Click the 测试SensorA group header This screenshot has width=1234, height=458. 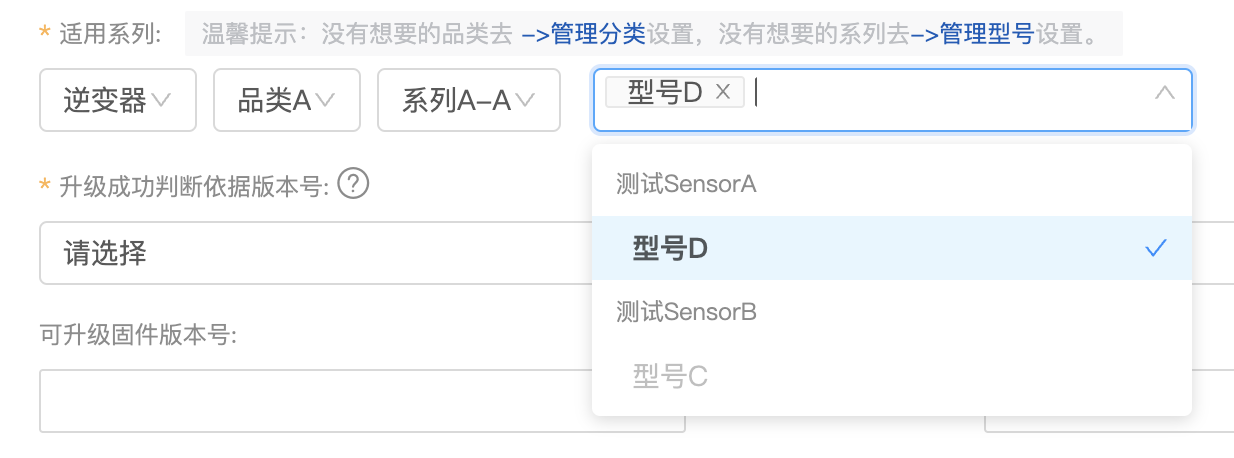[685, 184]
